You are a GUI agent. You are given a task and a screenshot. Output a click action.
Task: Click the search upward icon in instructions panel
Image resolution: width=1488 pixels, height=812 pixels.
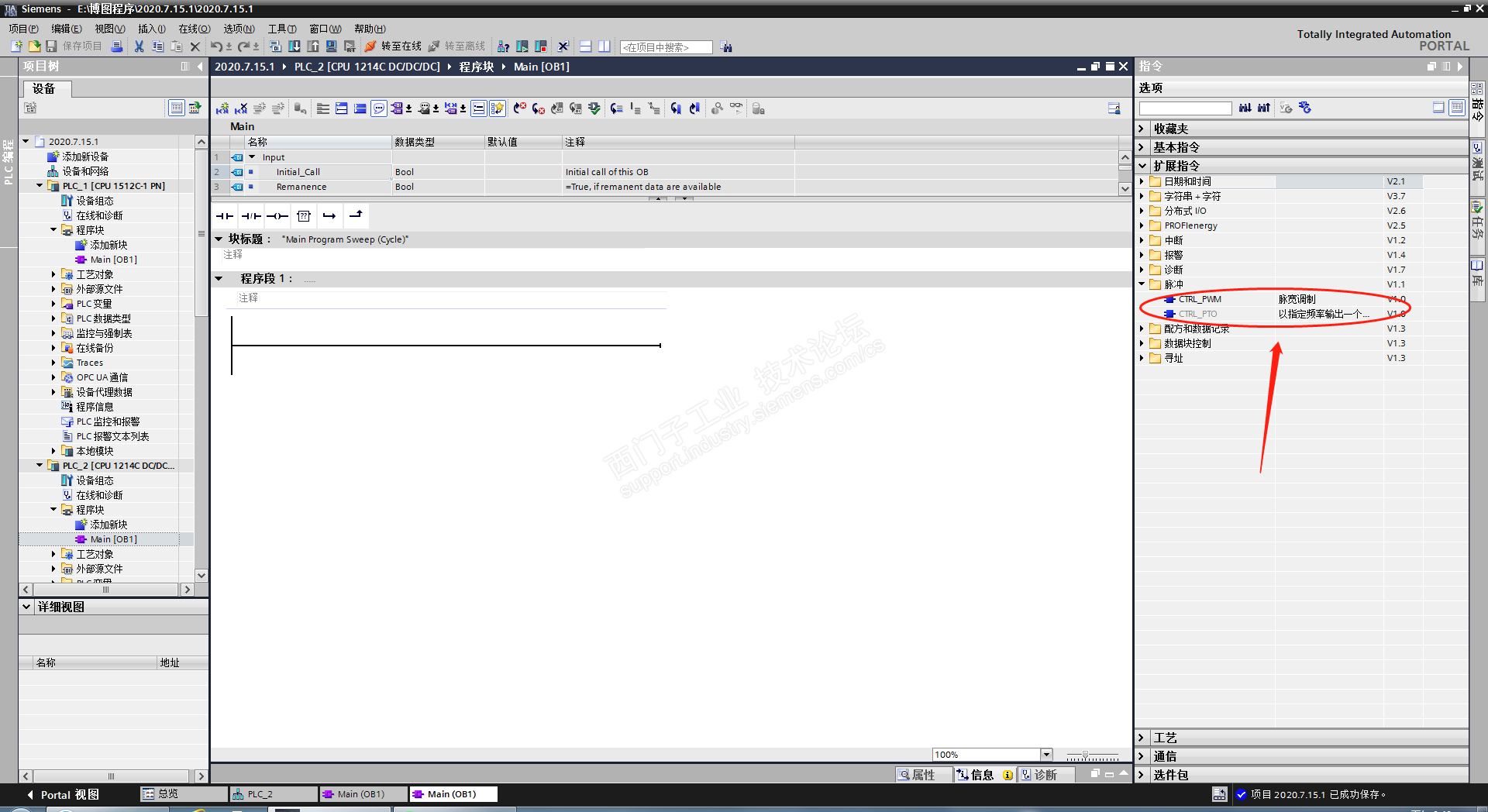pos(1264,108)
